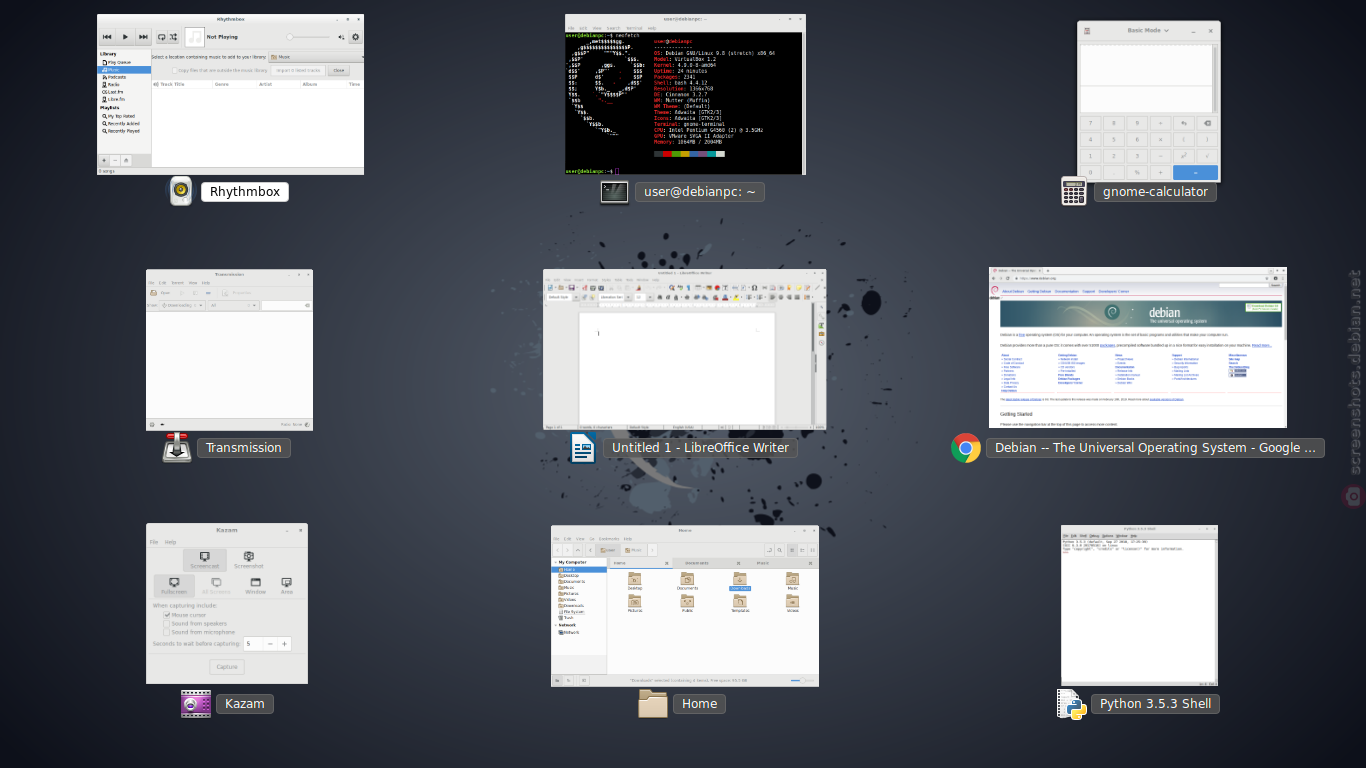The width and height of the screenshot is (1366, 768).
Task: Click the Rhythmbox volume icon
Action: 341,37
